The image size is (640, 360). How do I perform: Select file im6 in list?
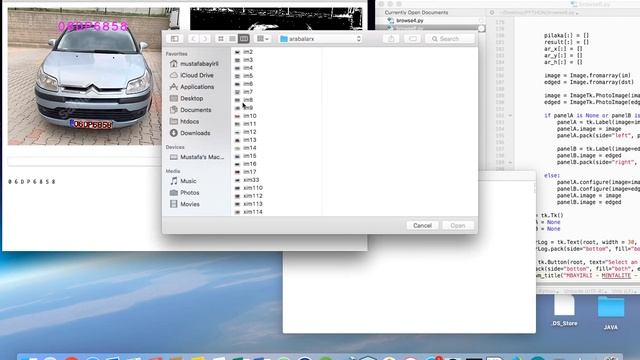point(244,84)
